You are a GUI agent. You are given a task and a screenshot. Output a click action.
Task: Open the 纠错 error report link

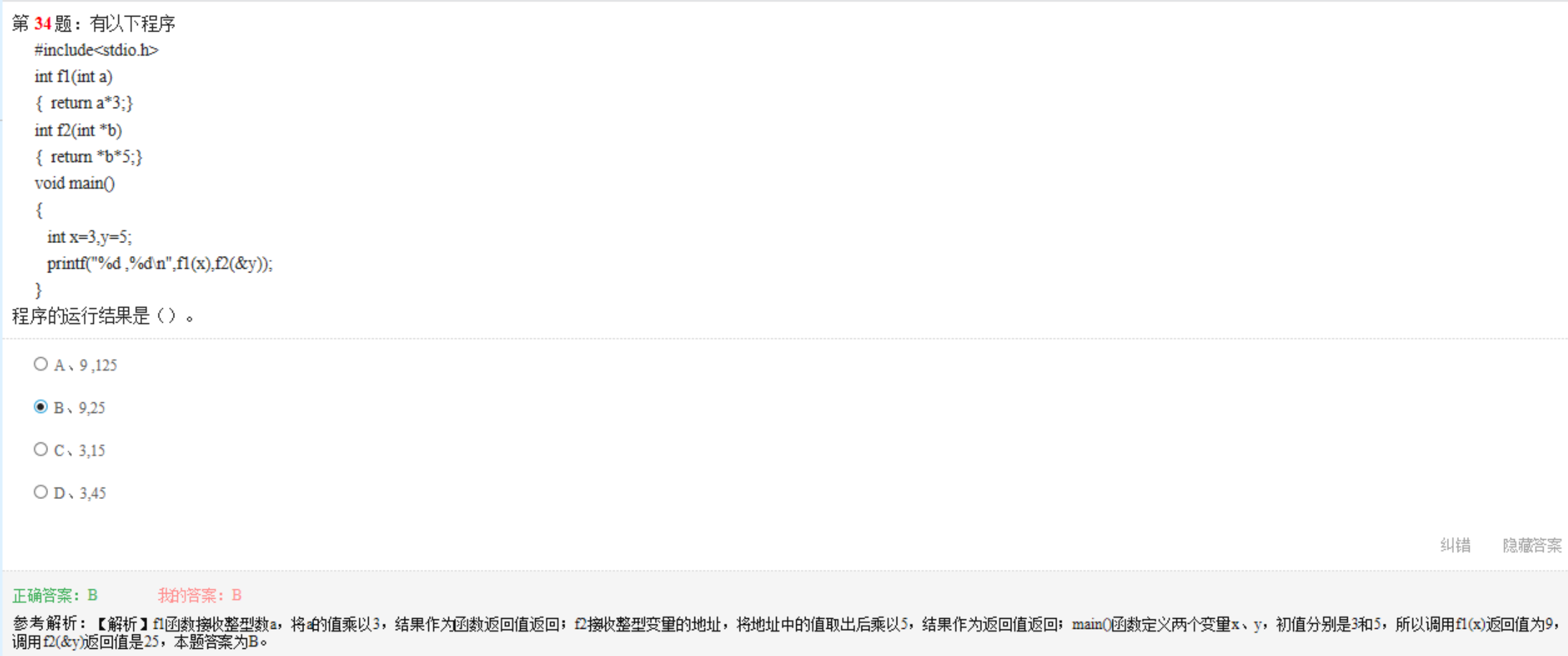[1455, 545]
